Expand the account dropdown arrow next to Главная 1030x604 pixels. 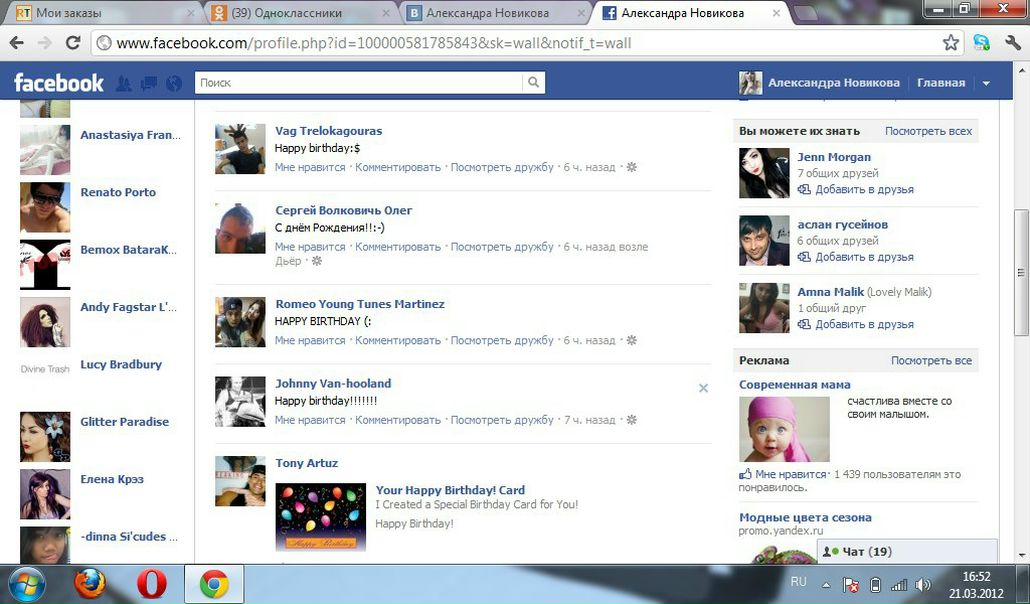point(986,83)
